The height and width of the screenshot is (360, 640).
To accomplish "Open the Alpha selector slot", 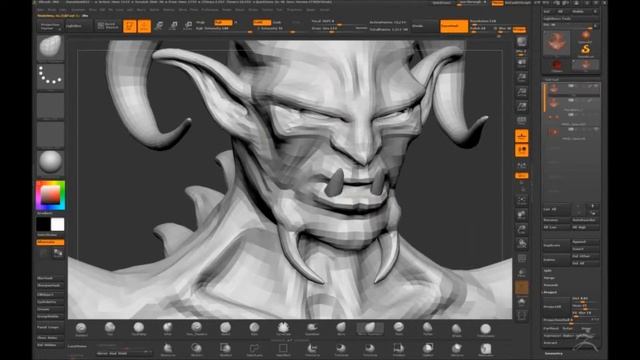I will 50,105.
